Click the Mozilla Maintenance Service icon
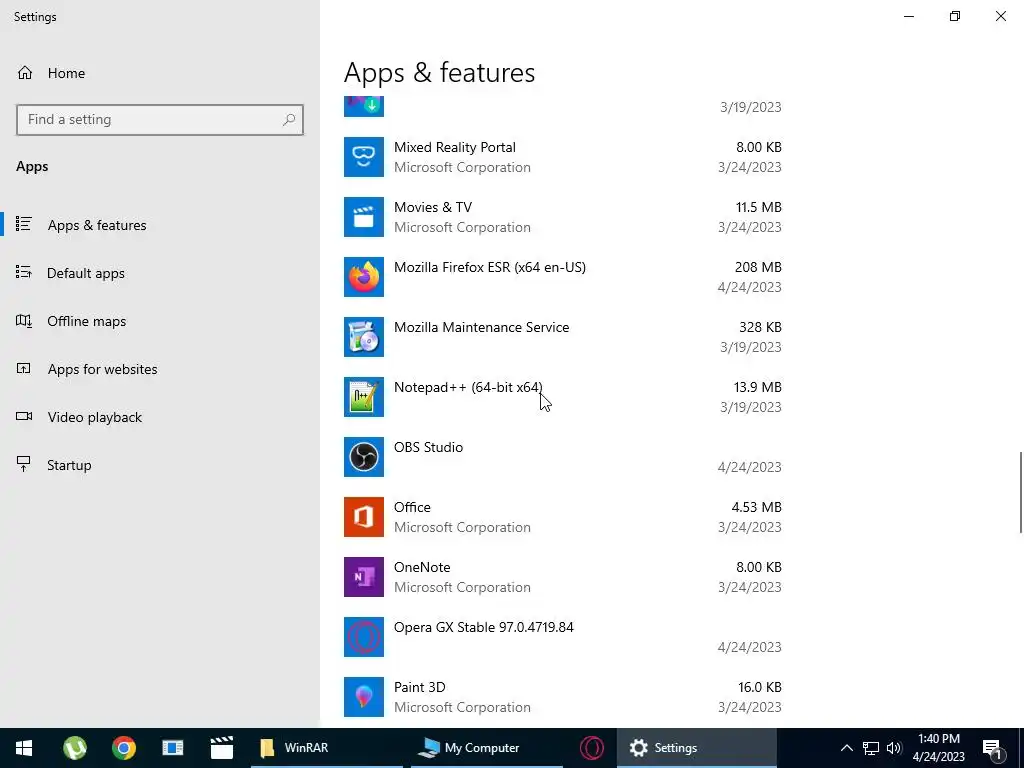Screen dimensions: 1024x768 click(364, 337)
